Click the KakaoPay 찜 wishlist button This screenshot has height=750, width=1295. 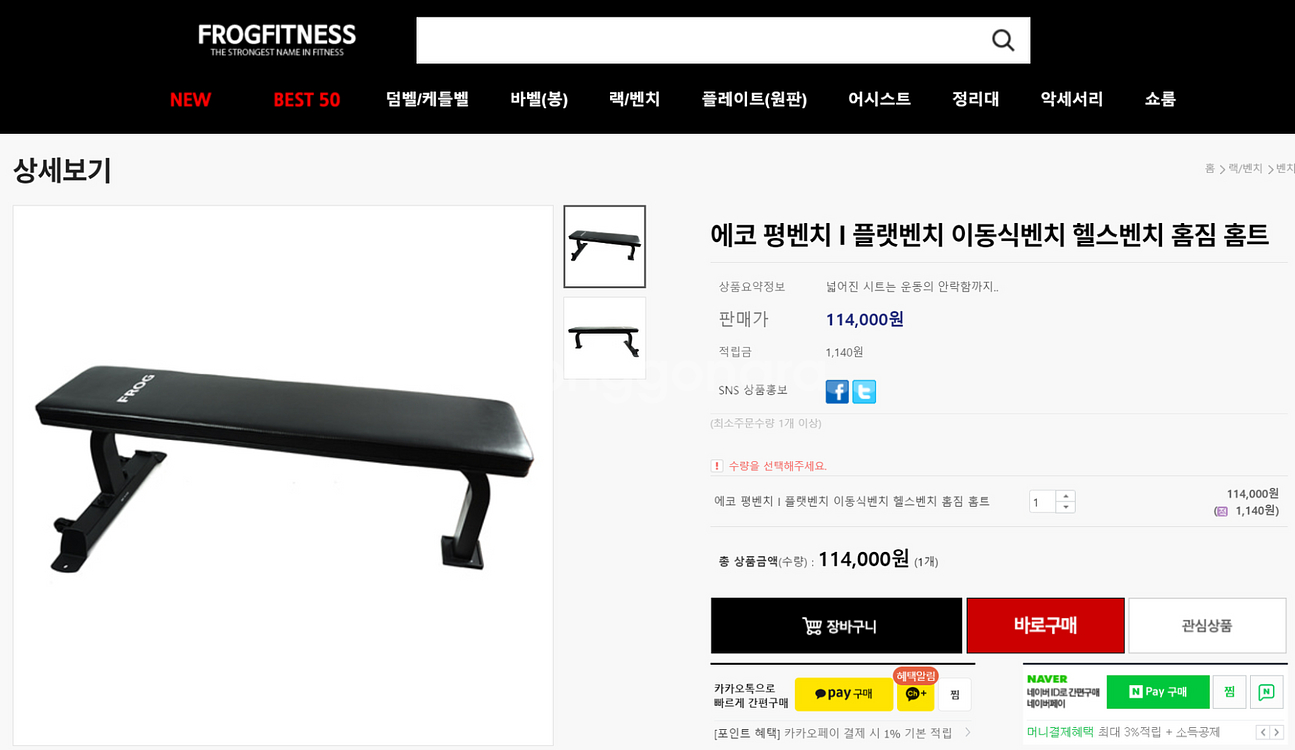(954, 694)
